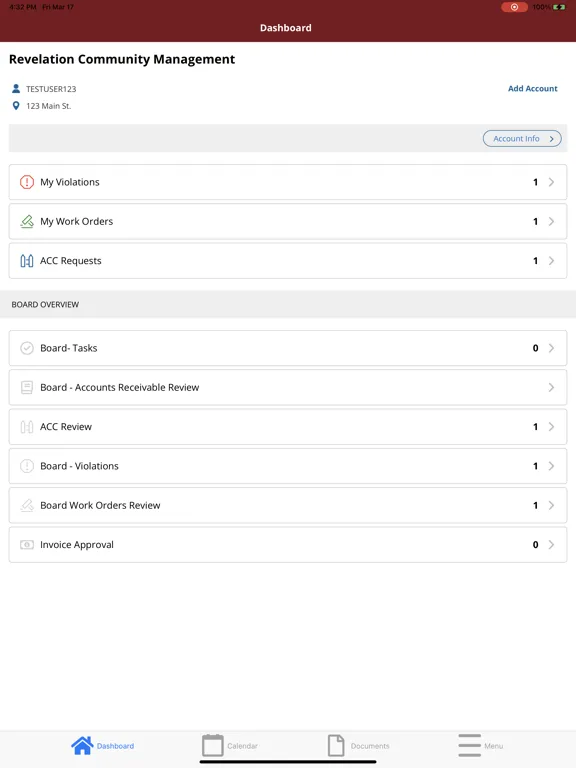
Task: Expand the Invoice Approval row chevron
Action: (551, 545)
